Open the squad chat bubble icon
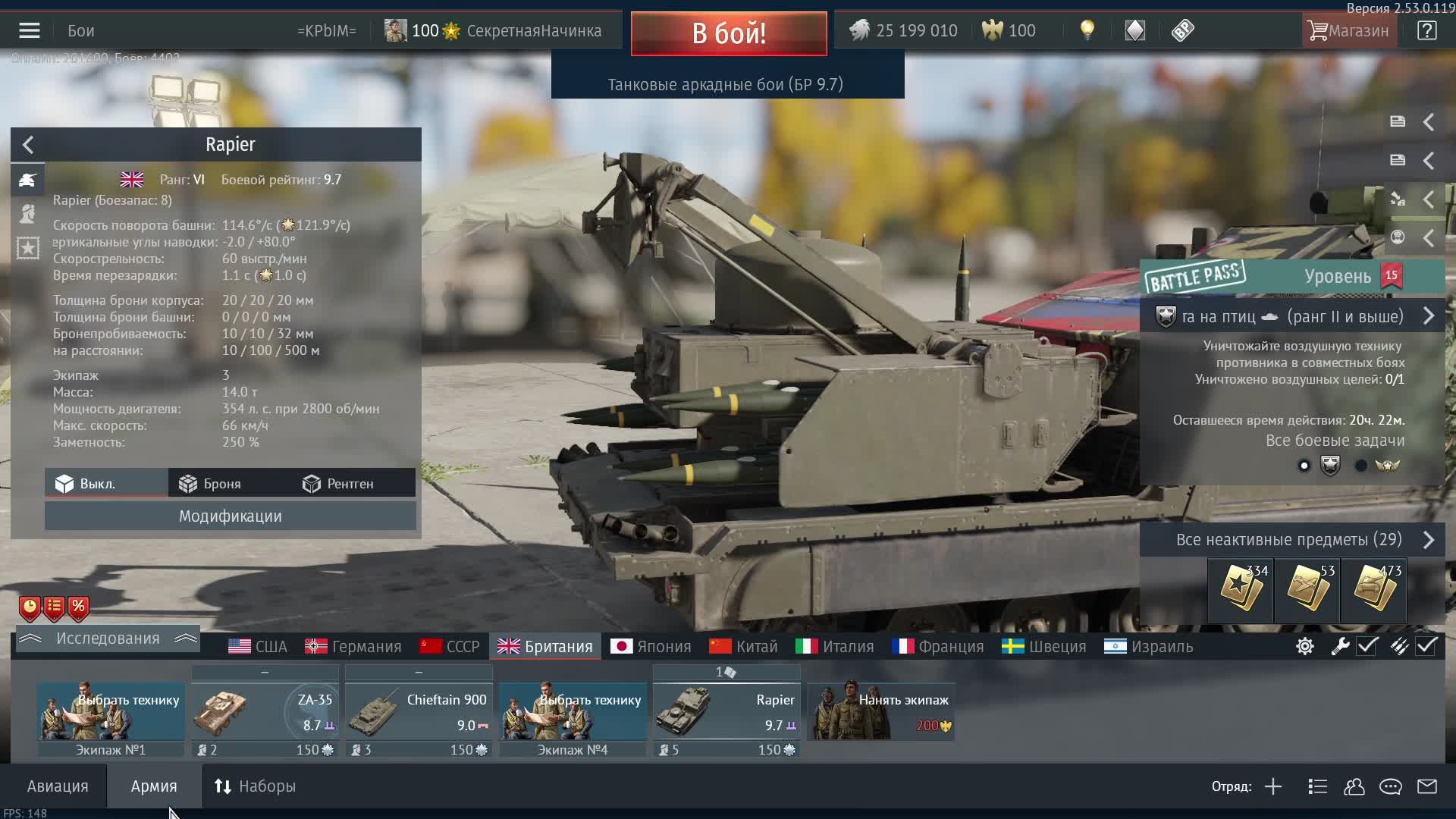 (1390, 786)
